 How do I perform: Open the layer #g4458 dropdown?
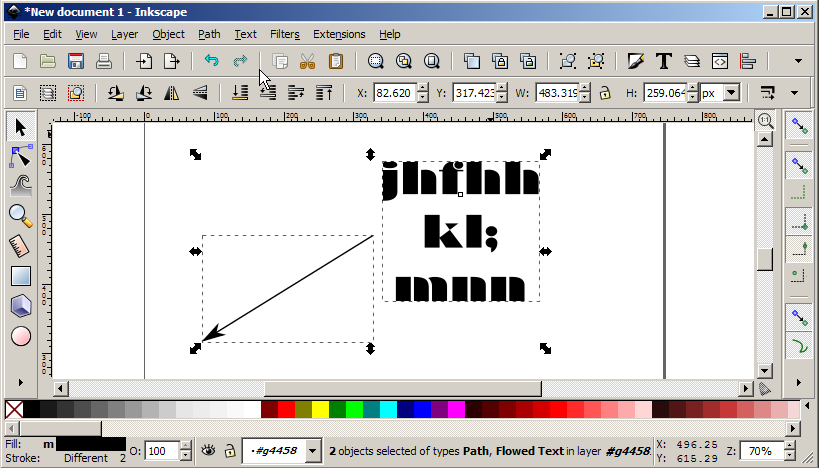point(313,450)
